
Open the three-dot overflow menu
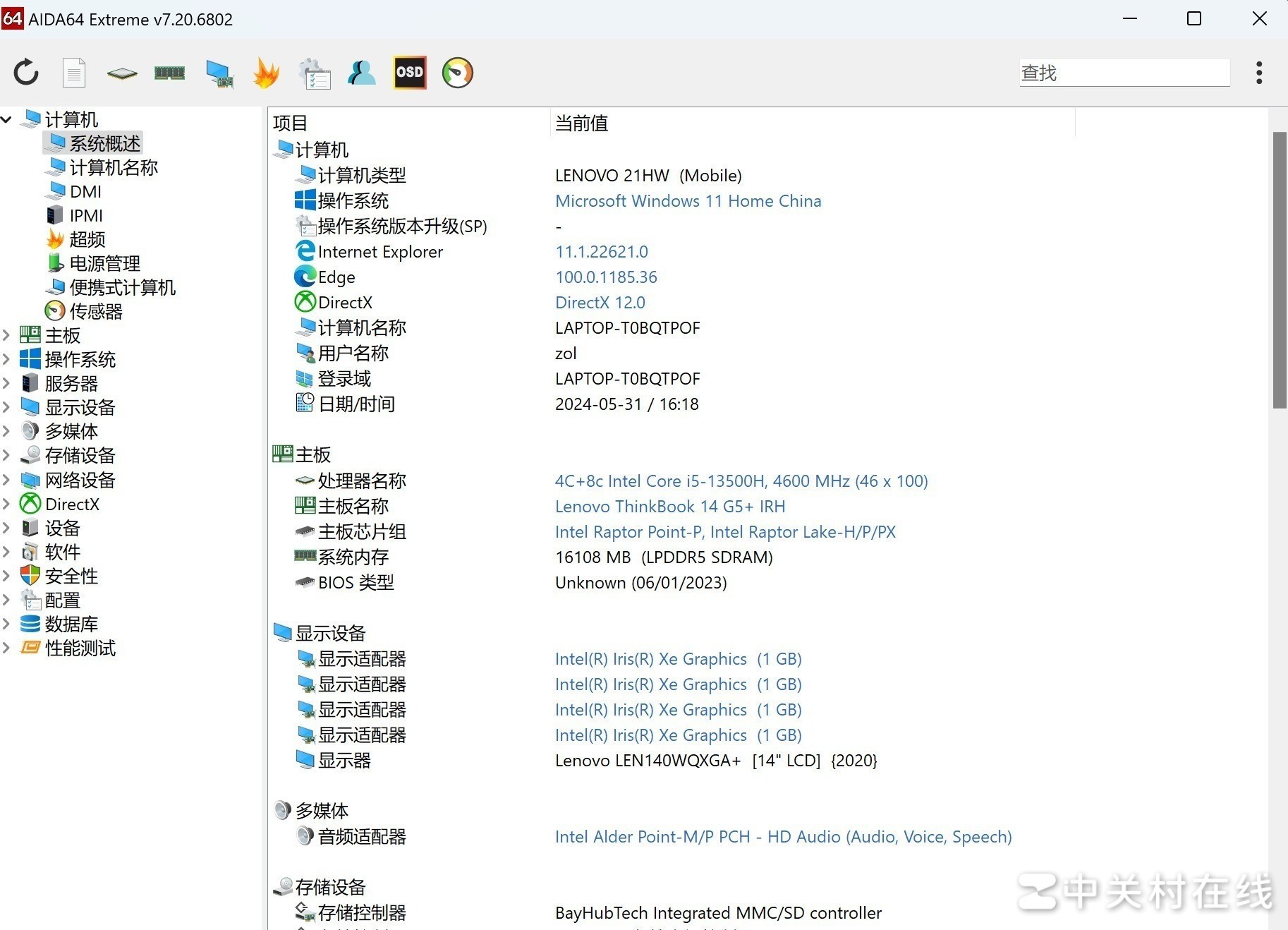click(x=1258, y=73)
